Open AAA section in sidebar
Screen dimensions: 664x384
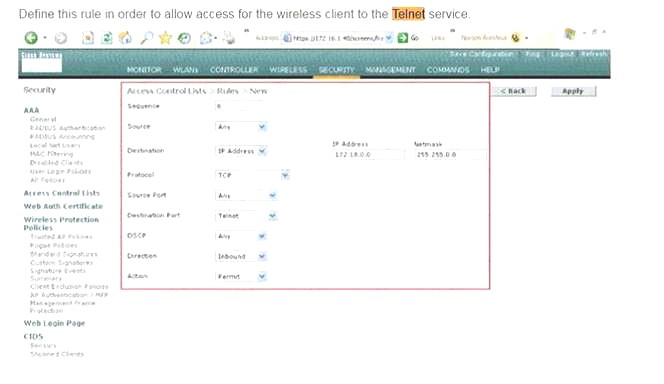pyautogui.click(x=31, y=111)
